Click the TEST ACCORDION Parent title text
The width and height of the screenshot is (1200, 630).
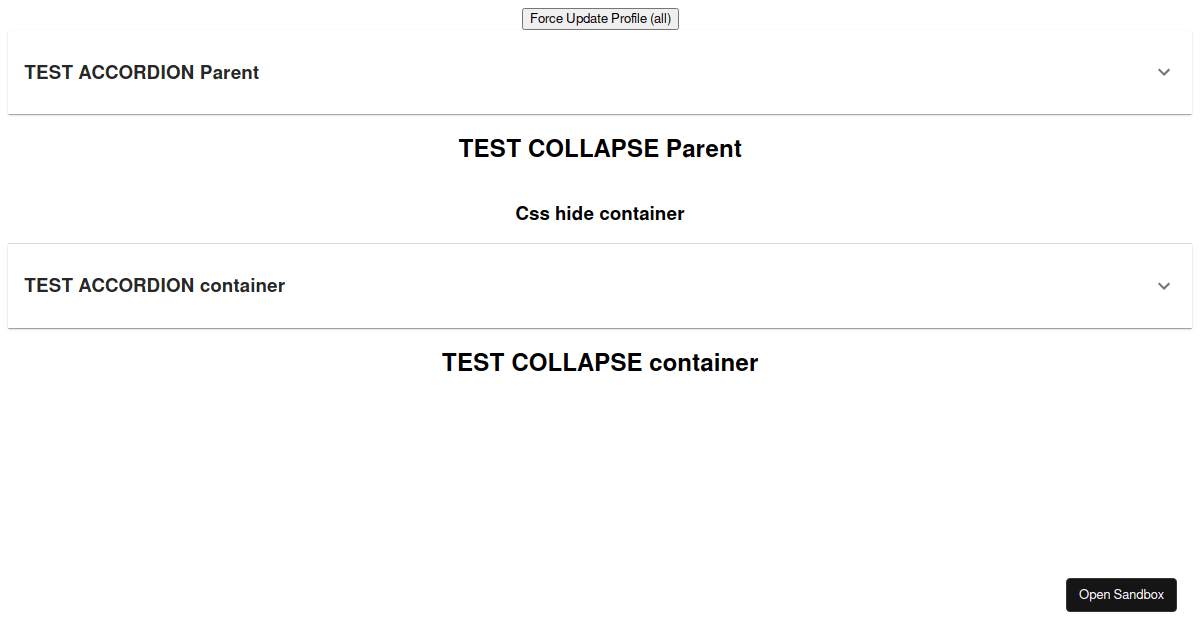point(141,72)
